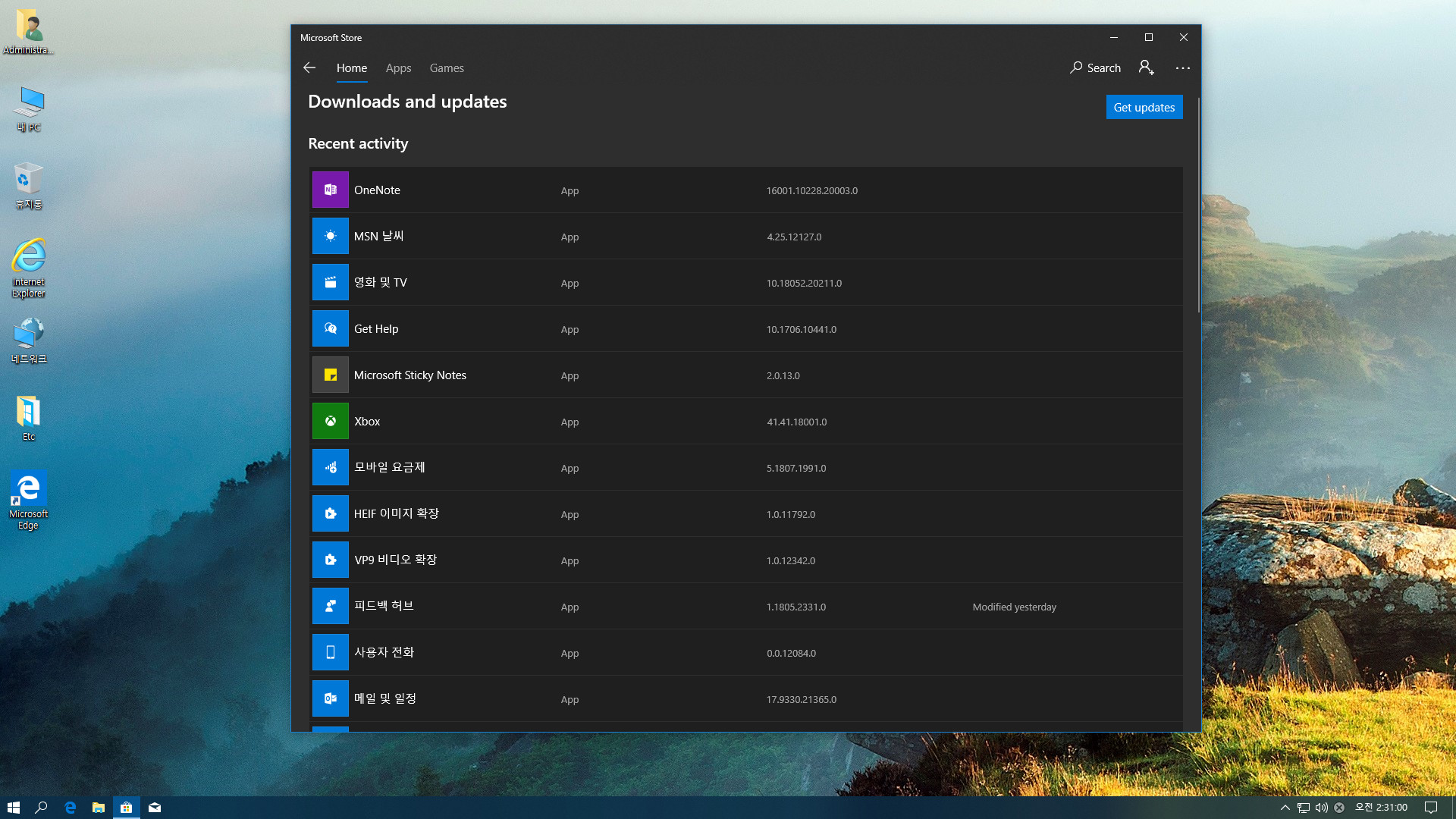Click the Internet Explorer icon on desktop

click(28, 262)
